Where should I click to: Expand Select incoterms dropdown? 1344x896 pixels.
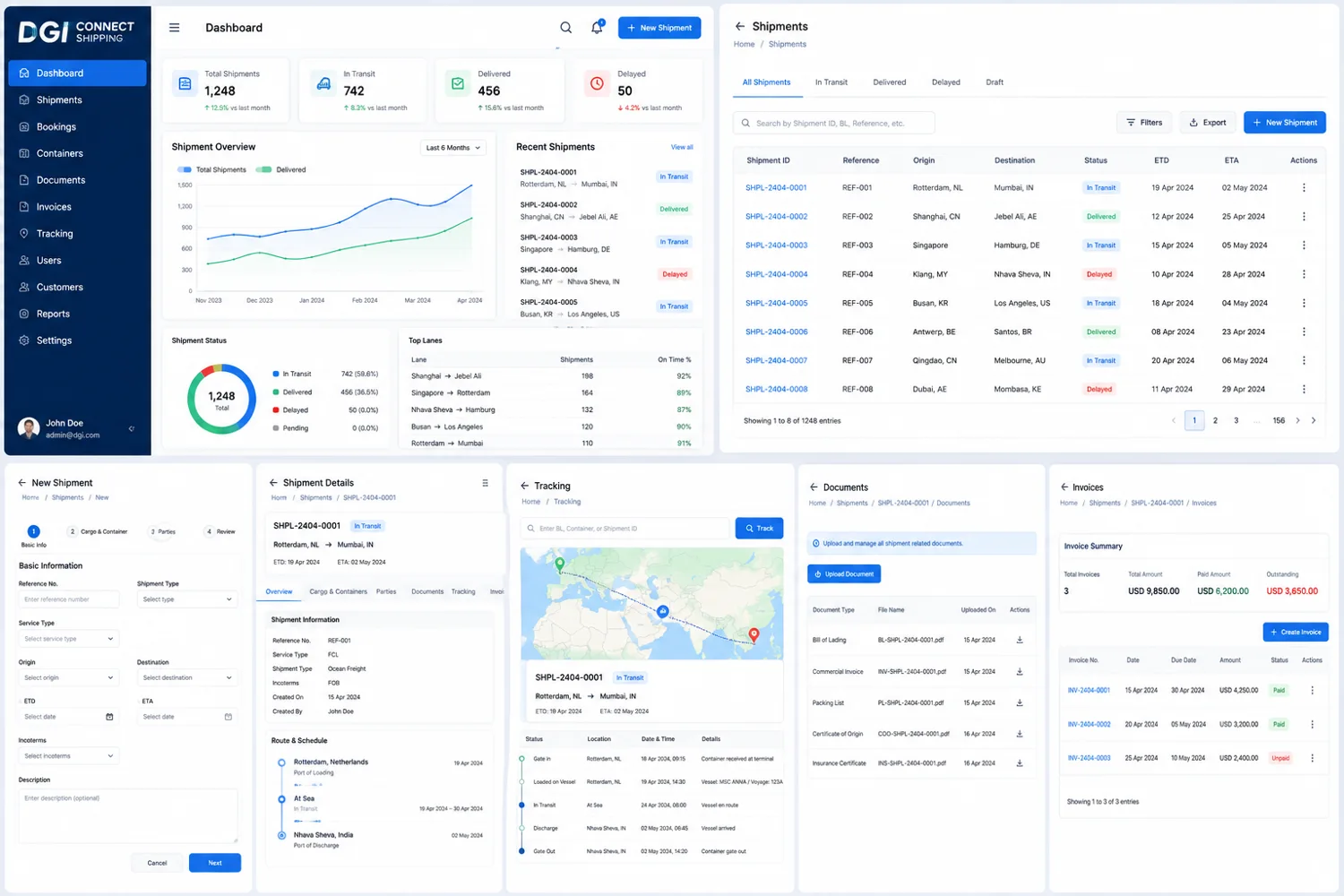pos(69,756)
